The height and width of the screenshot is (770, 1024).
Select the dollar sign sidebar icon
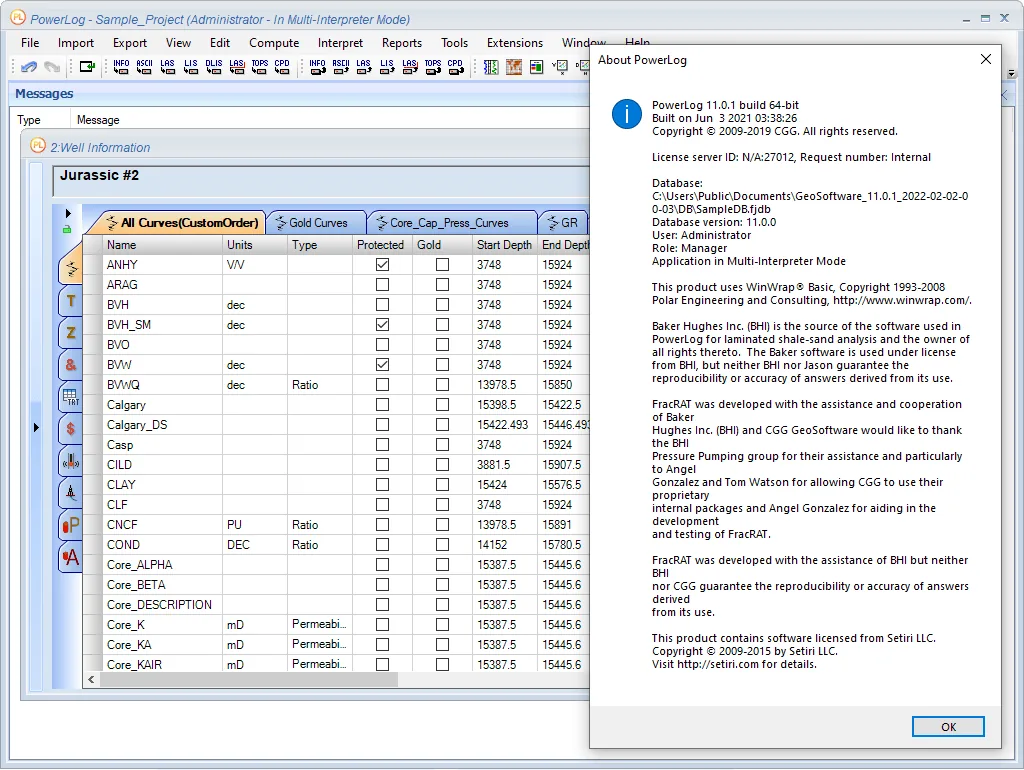71,428
